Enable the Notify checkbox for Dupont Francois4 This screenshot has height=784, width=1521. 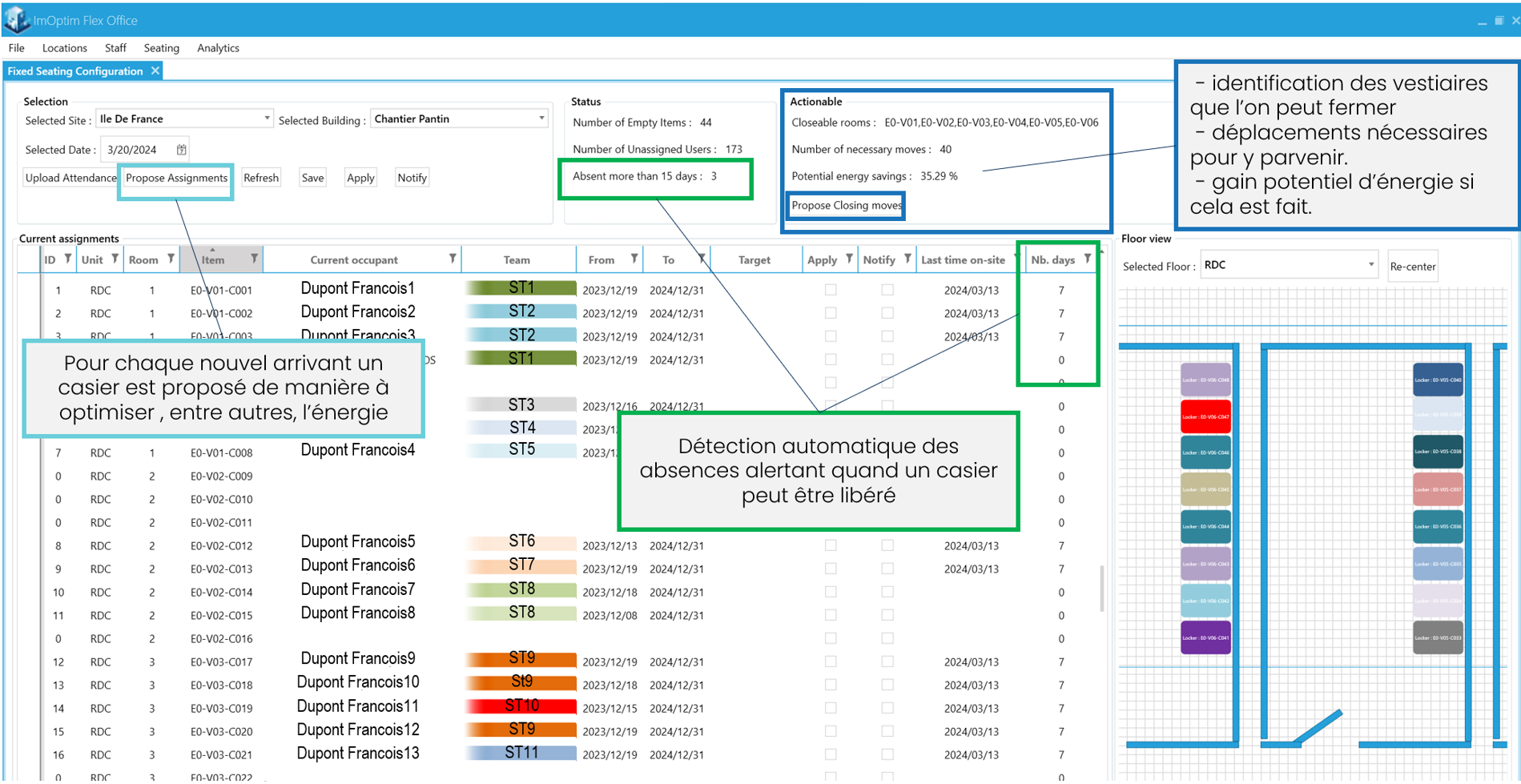[x=886, y=452]
